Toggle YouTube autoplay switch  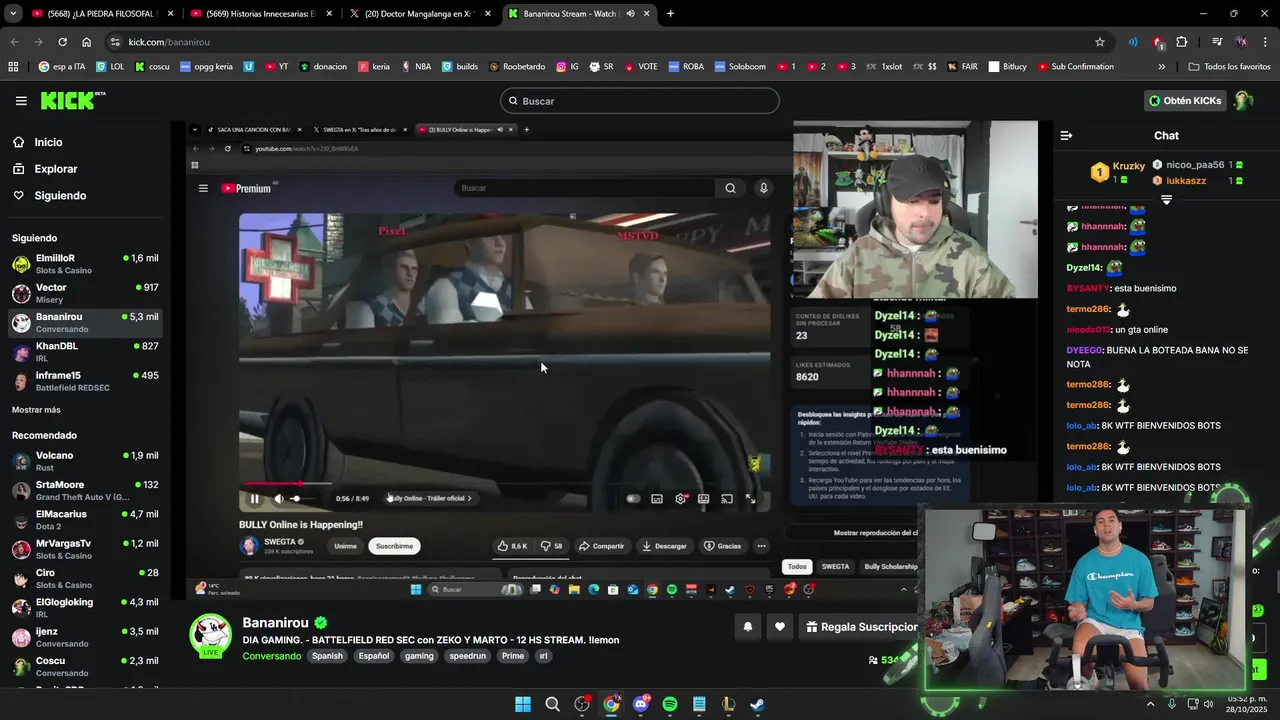(633, 498)
